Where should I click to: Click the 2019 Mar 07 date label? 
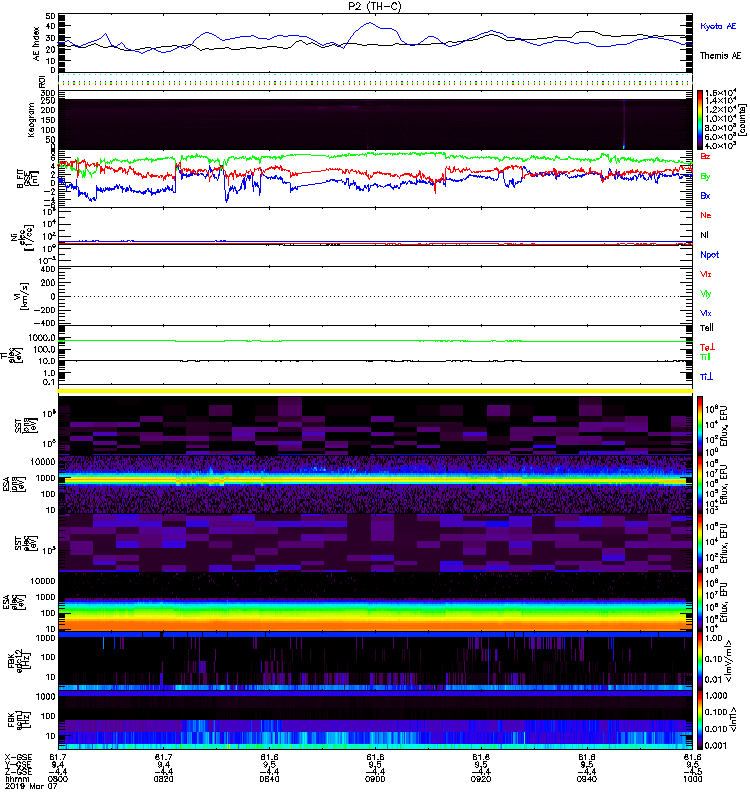point(25,787)
